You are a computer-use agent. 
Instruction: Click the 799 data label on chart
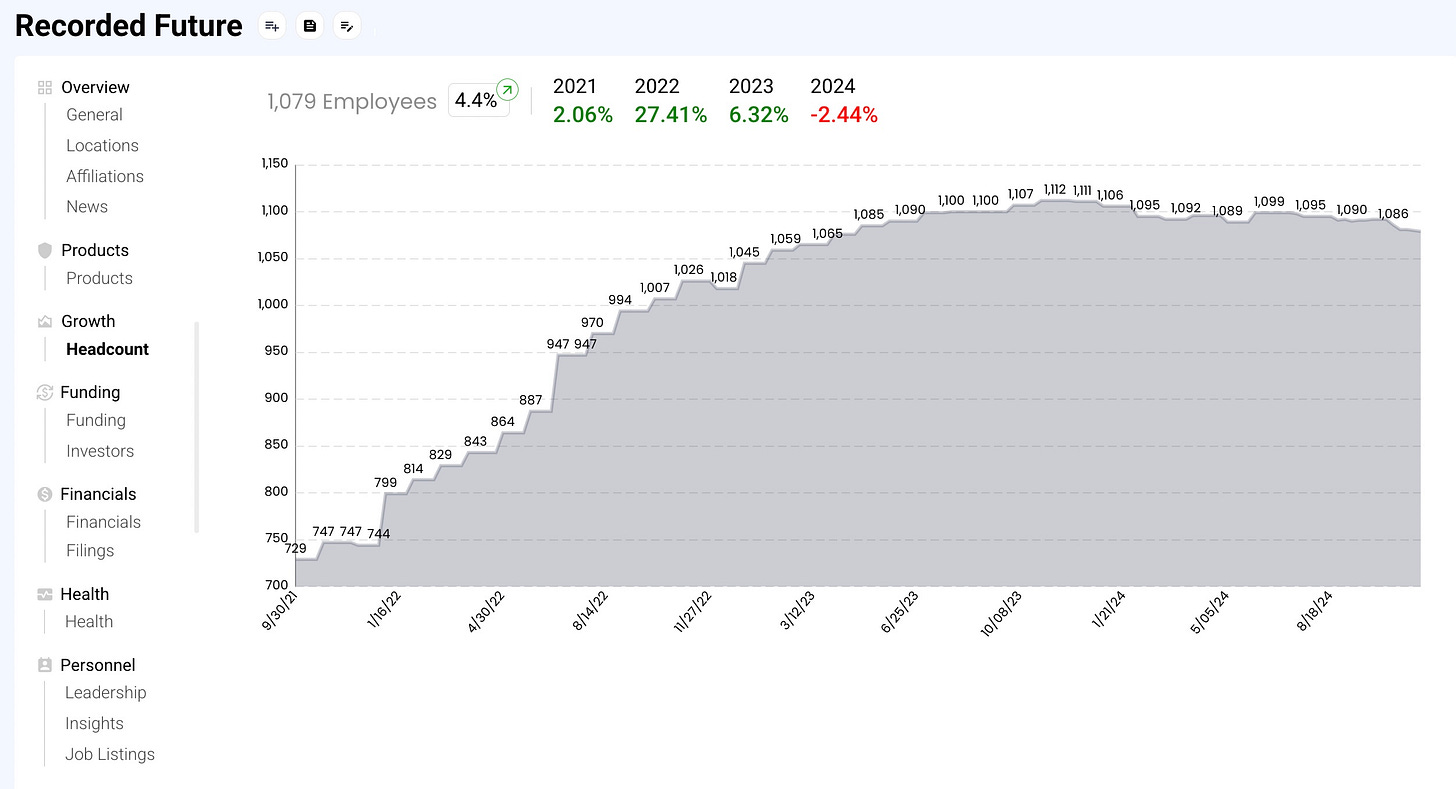click(385, 482)
